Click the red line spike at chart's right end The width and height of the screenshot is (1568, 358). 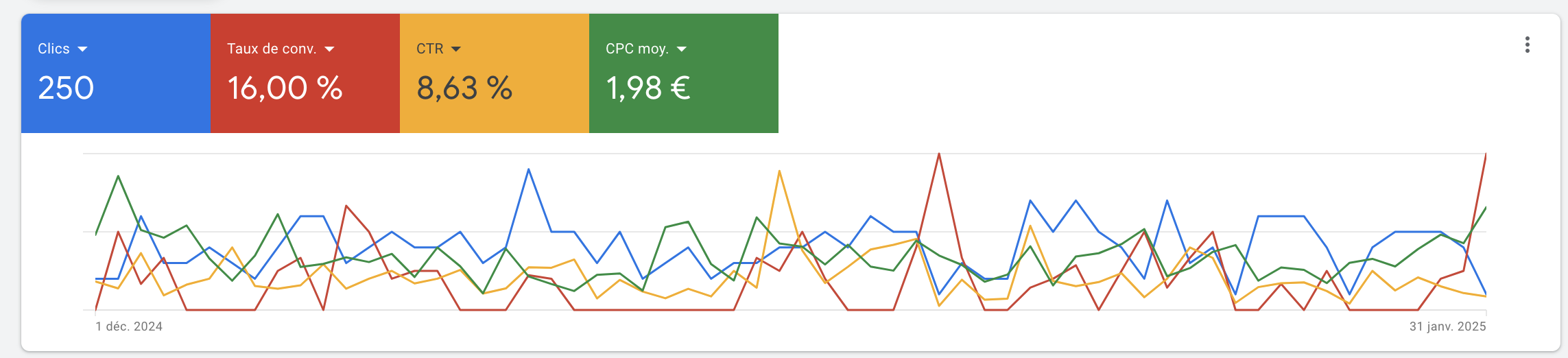[x=1485, y=155]
